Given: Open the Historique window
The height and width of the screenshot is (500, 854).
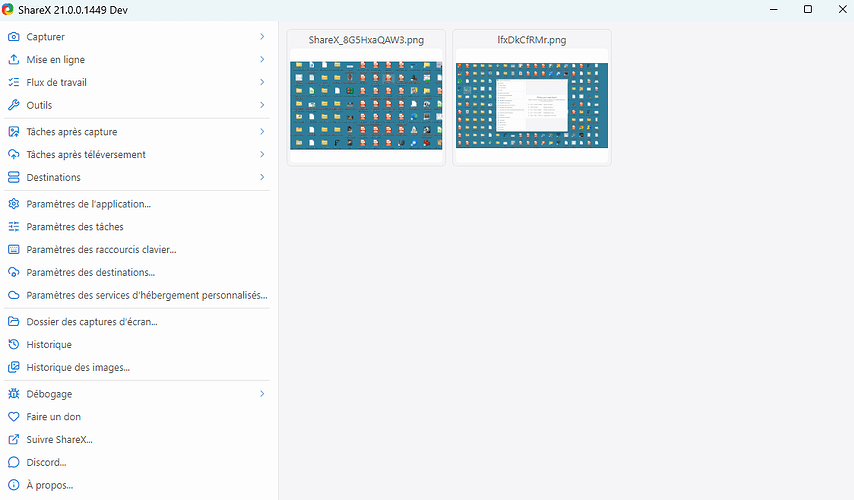Looking at the screenshot, I should (137, 345).
